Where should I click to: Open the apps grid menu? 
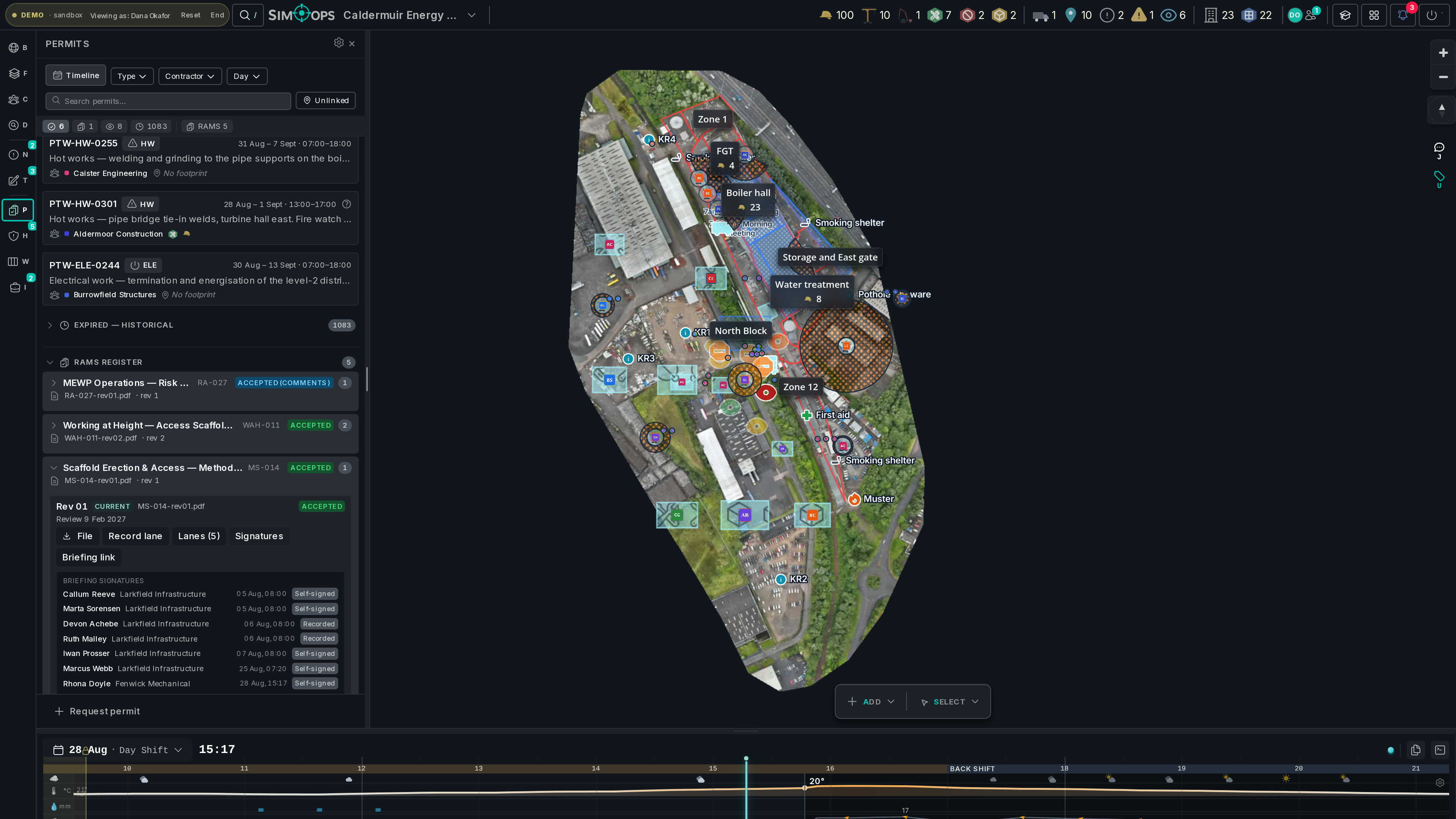[1374, 15]
